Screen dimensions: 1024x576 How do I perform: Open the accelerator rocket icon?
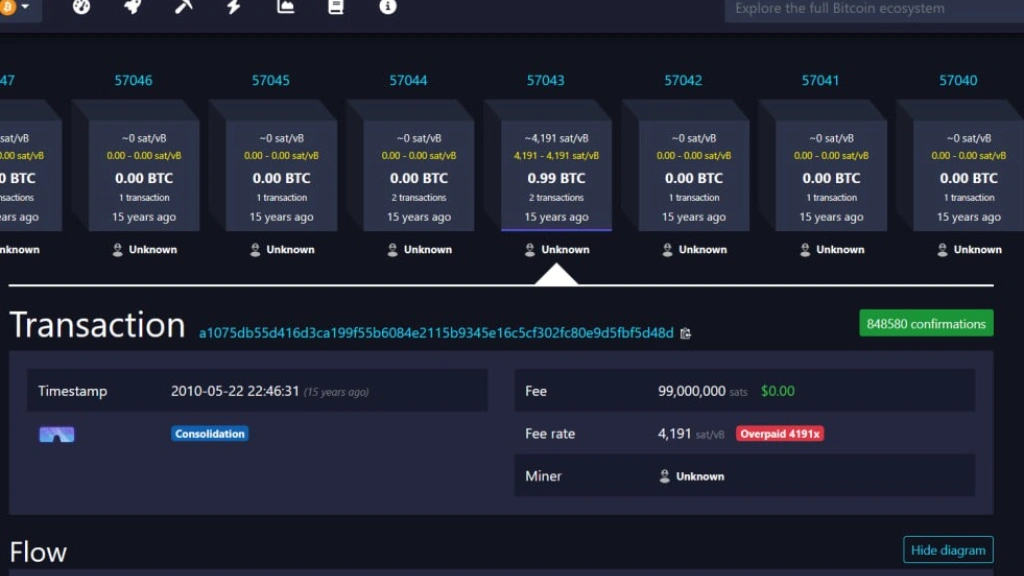133,7
